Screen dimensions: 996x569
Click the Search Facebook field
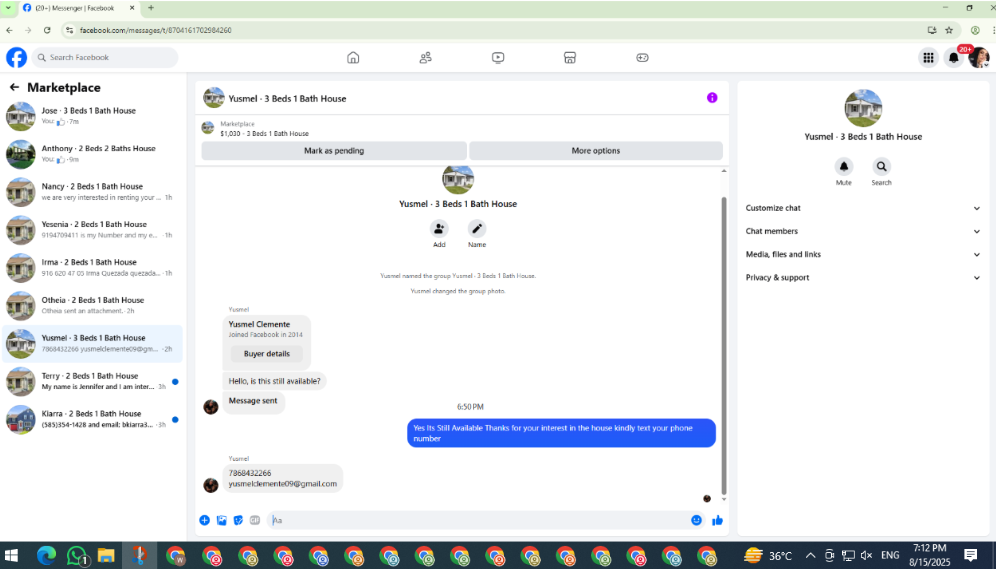pyautogui.click(x=105, y=57)
